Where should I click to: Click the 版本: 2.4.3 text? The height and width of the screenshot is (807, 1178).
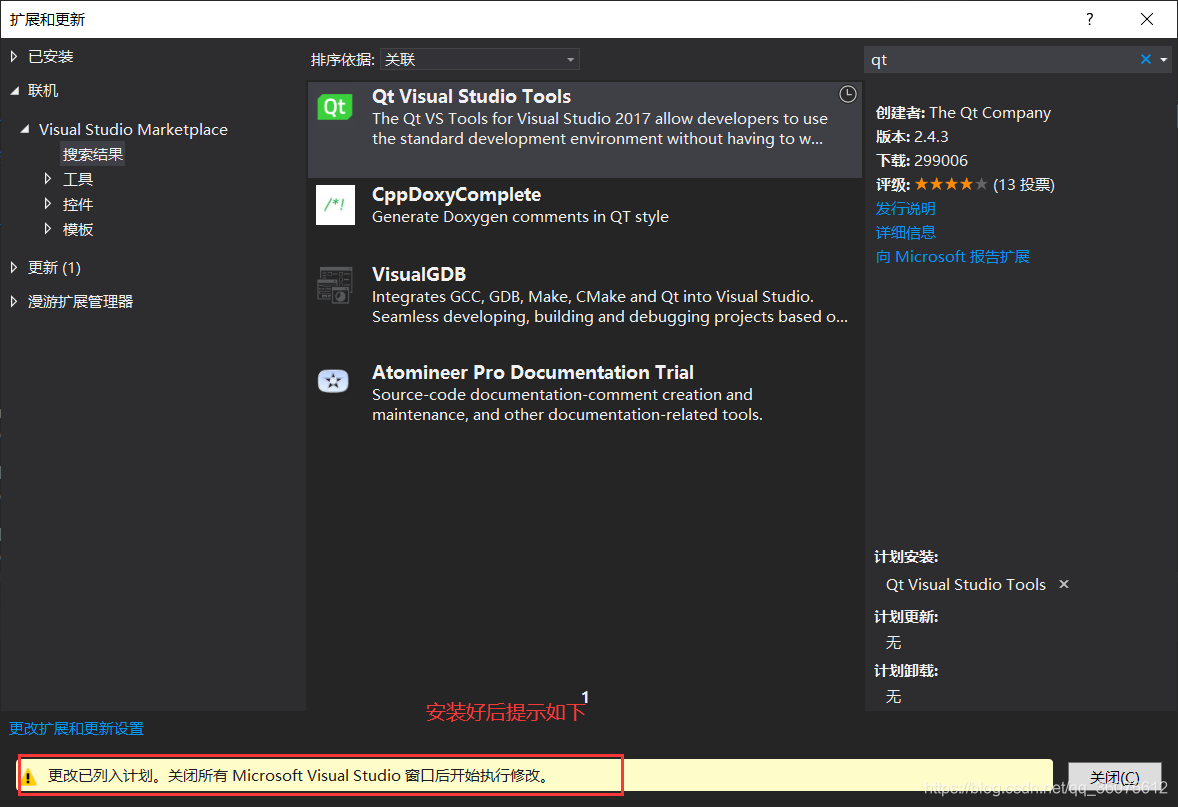[x=912, y=137]
